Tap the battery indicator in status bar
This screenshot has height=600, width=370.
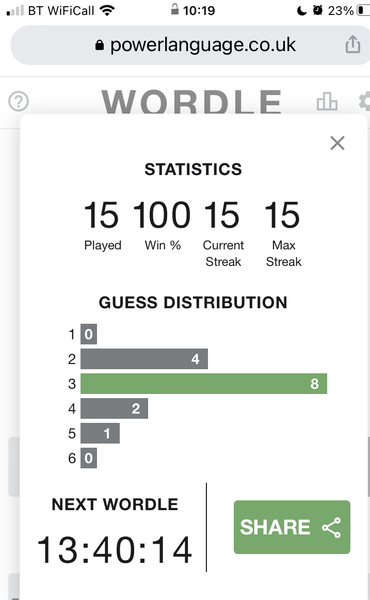coord(363,10)
